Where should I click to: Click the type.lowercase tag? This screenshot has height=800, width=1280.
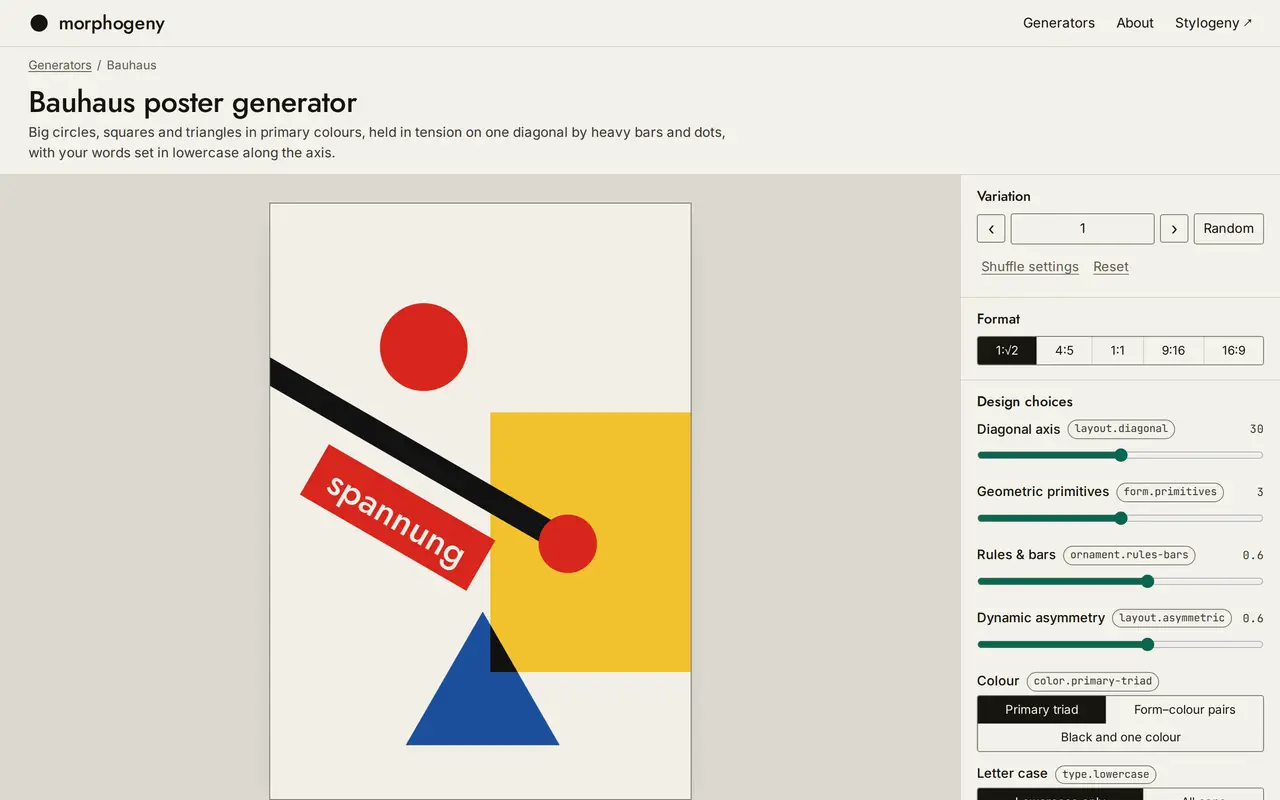click(1106, 774)
